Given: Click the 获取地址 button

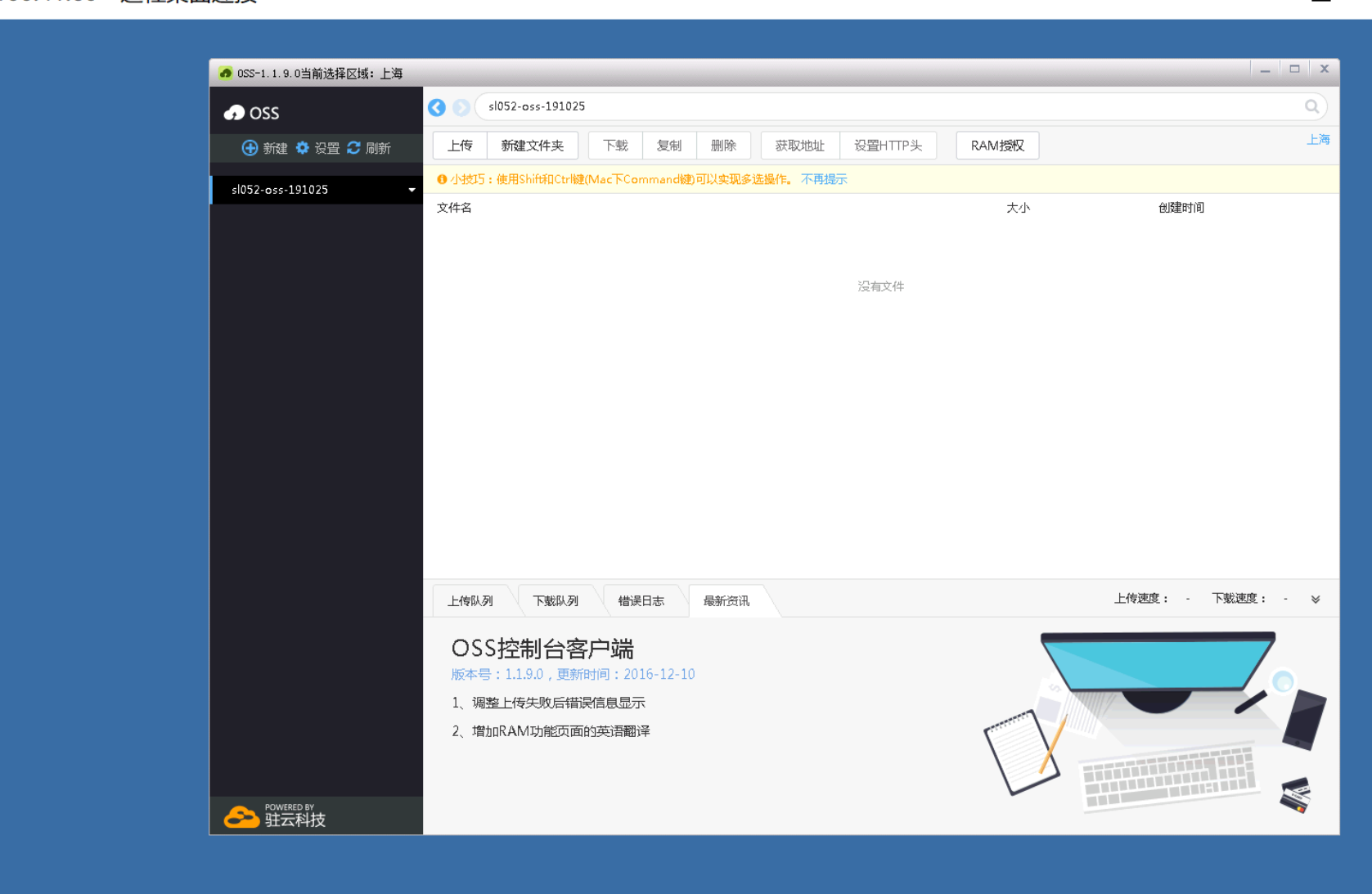Looking at the screenshot, I should point(800,146).
